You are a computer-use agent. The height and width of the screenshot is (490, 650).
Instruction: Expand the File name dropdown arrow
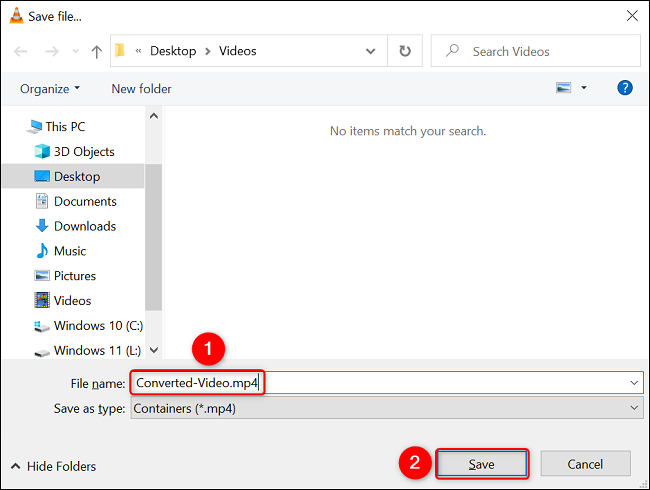(x=634, y=383)
